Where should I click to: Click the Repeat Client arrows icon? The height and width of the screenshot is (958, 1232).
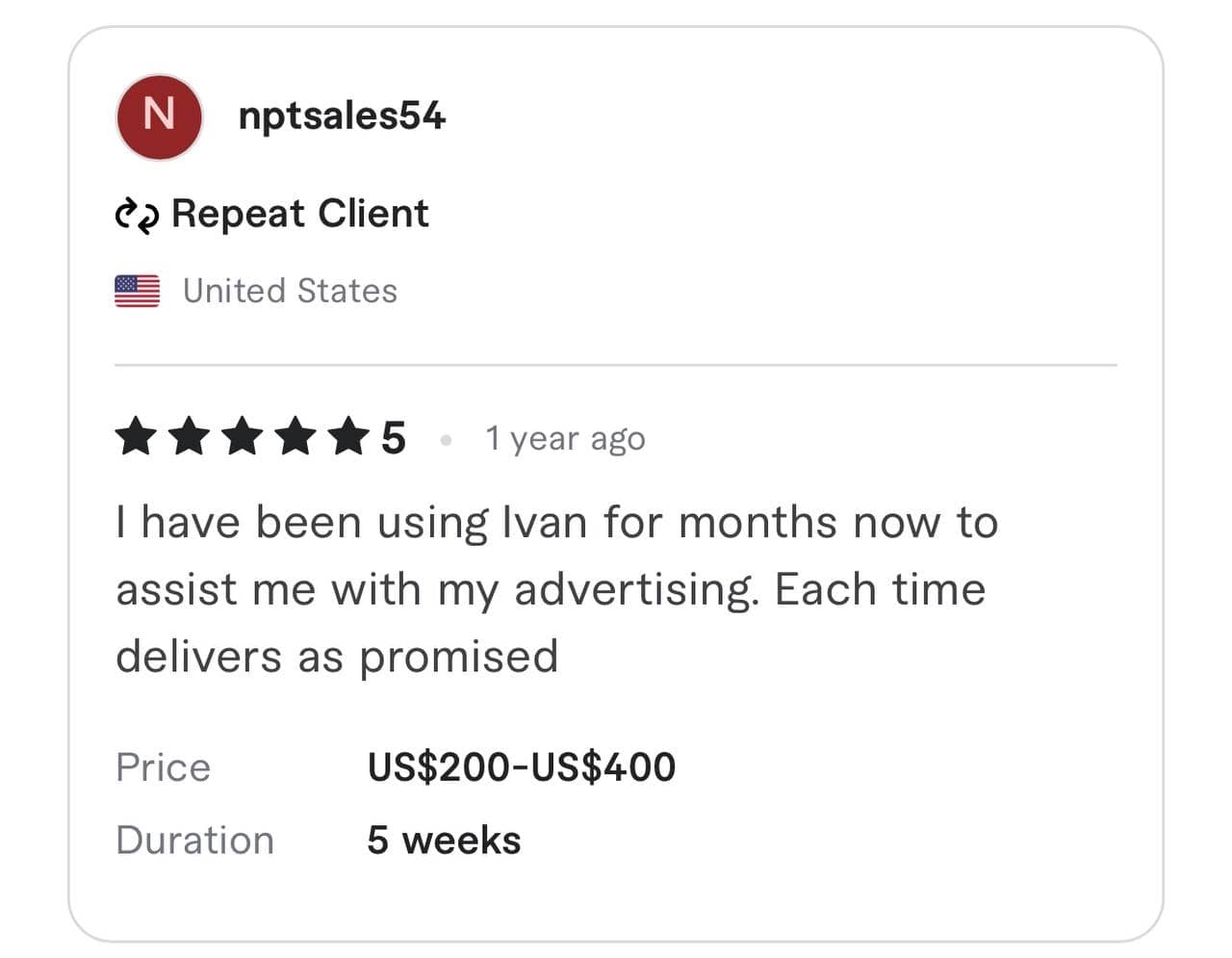tap(137, 215)
